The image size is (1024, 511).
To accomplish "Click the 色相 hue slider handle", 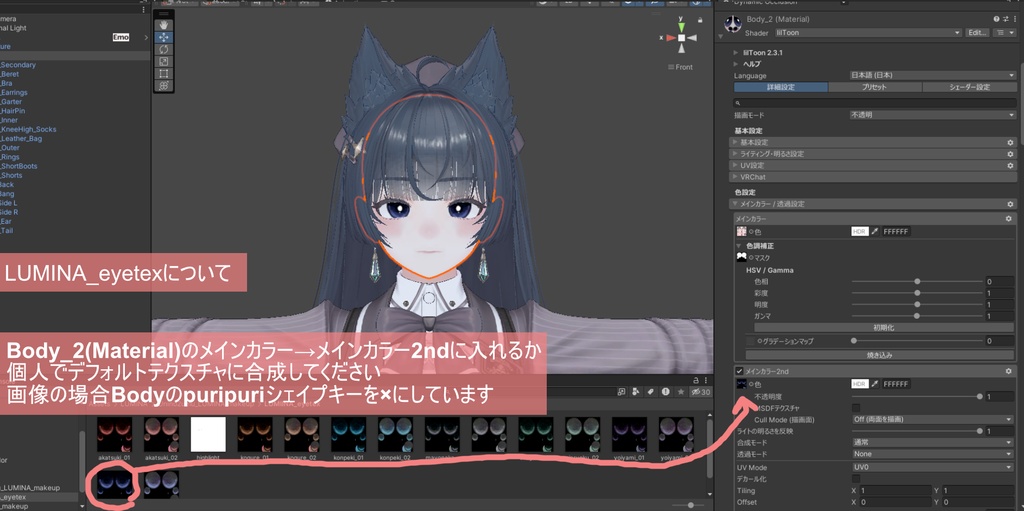I will [917, 281].
